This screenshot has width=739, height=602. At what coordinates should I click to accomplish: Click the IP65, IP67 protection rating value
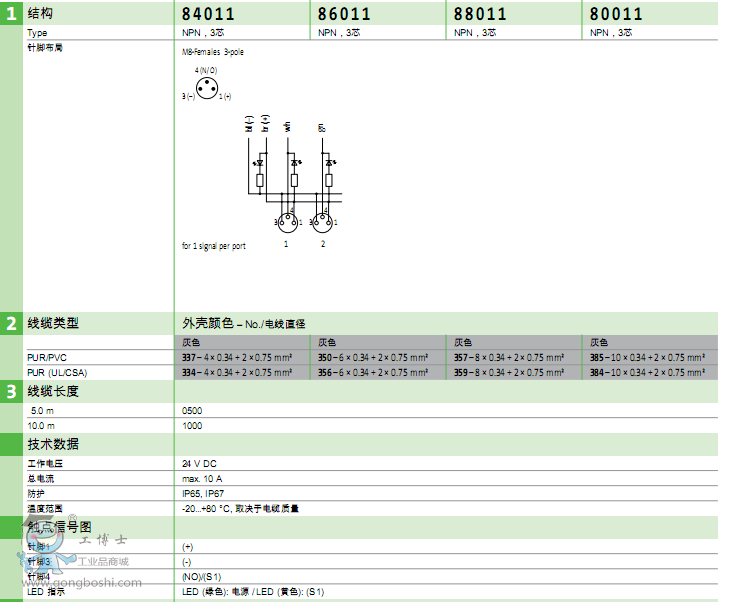tap(202, 493)
